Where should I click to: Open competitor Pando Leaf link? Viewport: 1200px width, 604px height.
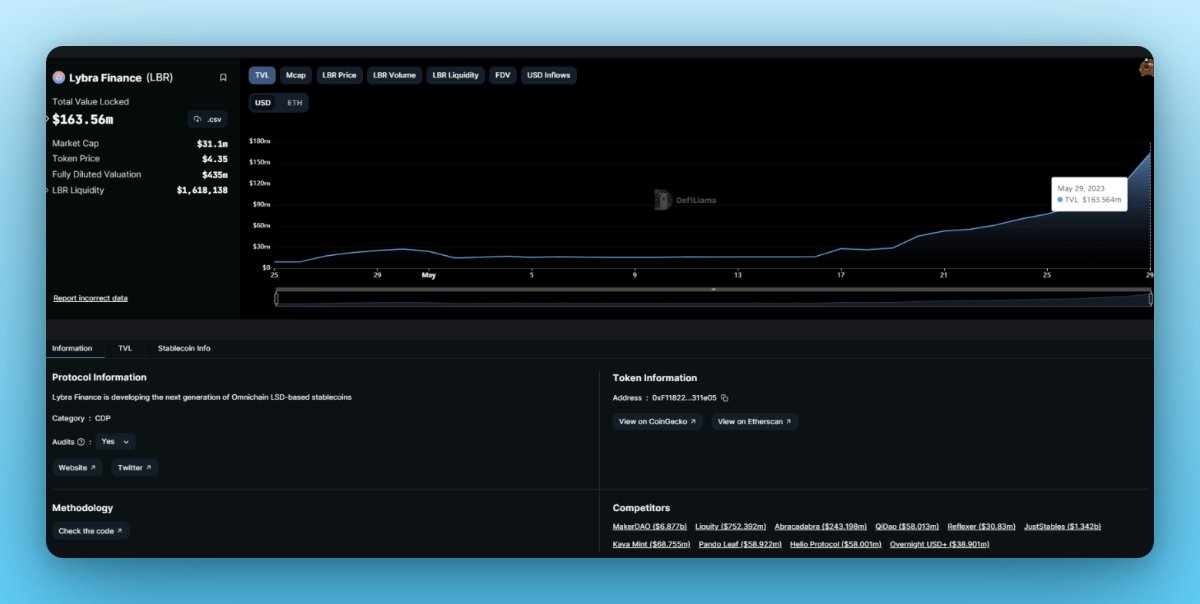[x=740, y=544]
